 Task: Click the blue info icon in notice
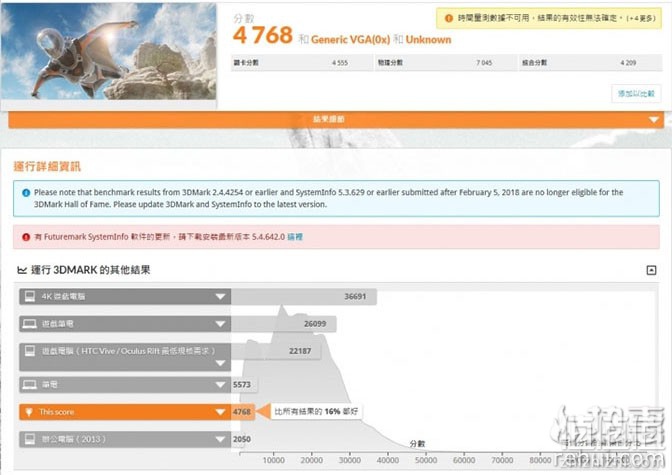[26, 192]
